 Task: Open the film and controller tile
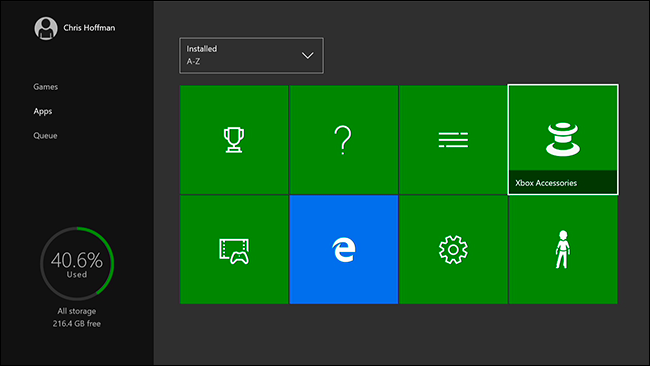click(x=234, y=250)
